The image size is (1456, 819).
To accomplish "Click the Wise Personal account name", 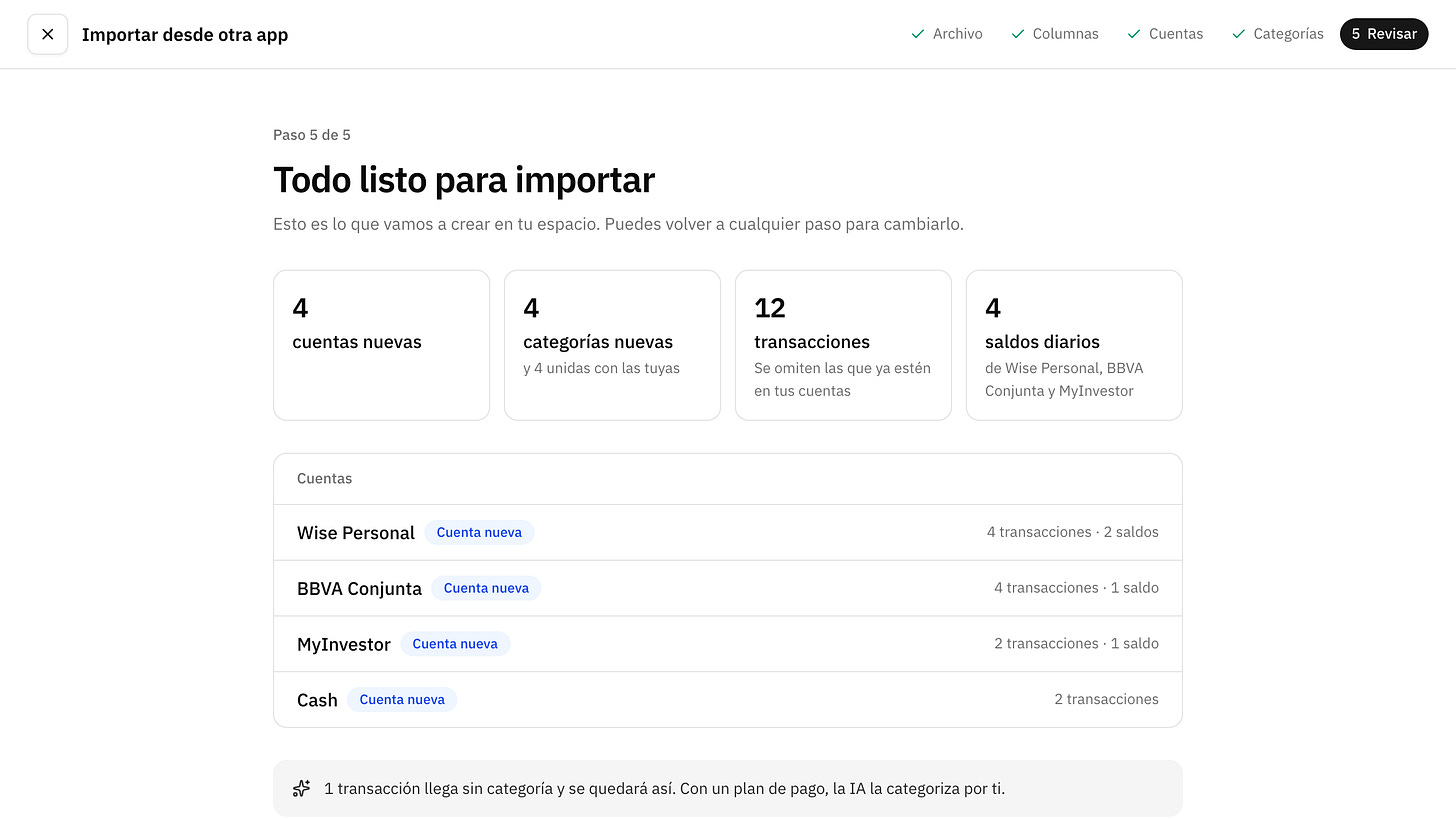I will [356, 533].
